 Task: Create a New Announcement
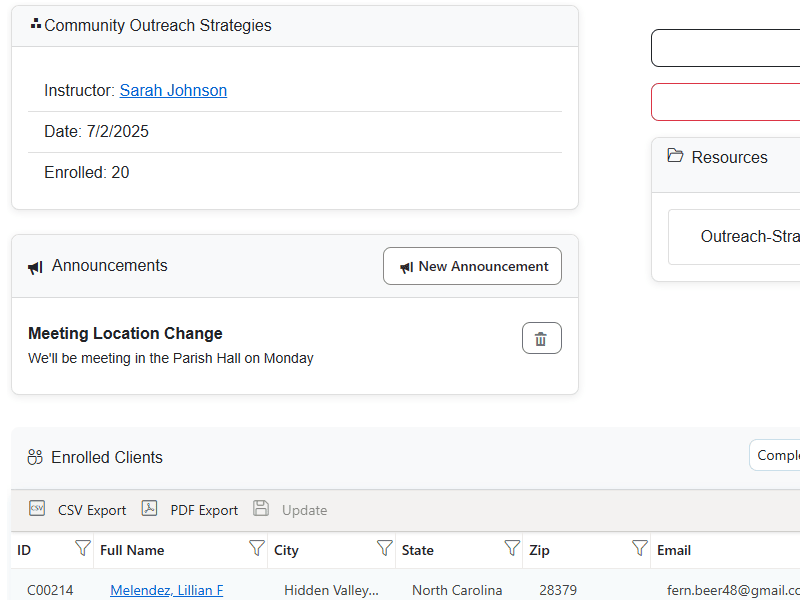point(472,266)
